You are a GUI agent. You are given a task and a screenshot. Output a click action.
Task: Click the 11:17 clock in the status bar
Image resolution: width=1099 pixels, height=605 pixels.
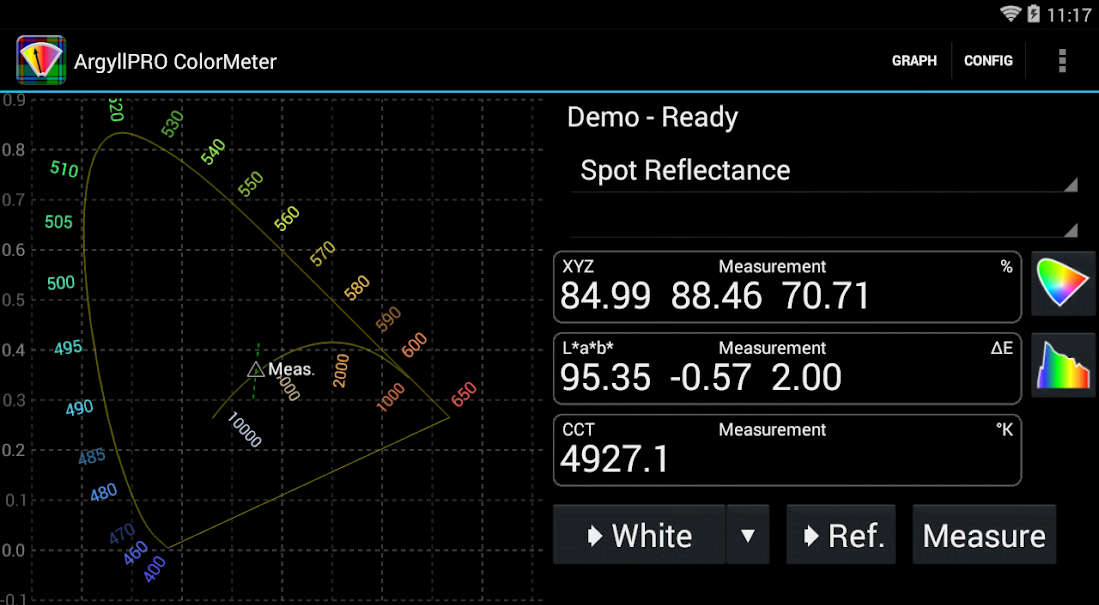pos(1069,15)
